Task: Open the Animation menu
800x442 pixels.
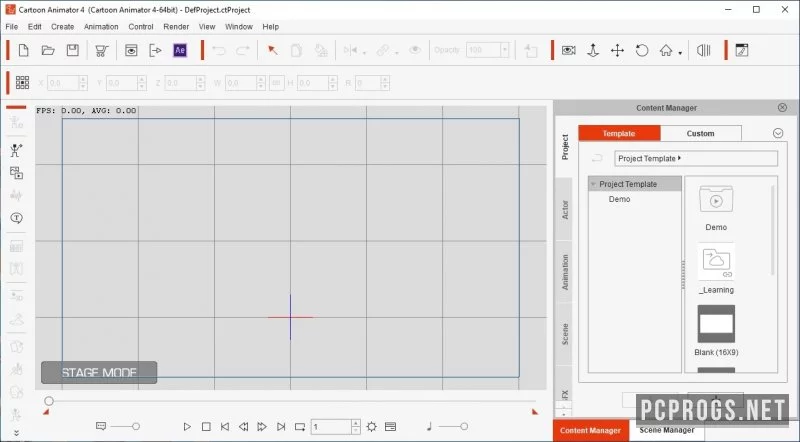Action: (x=101, y=27)
